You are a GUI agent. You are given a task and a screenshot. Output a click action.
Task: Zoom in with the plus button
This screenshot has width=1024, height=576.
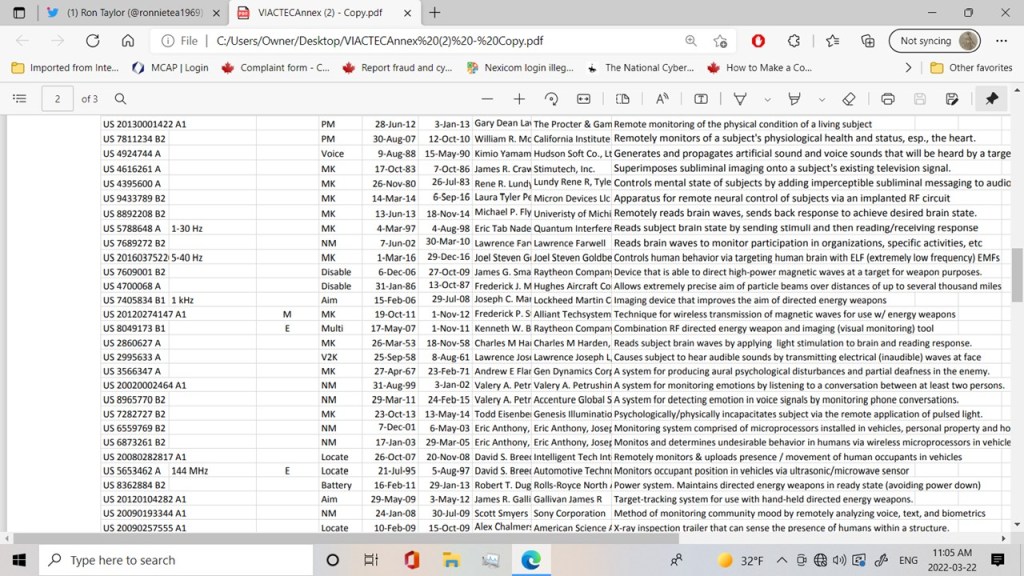coord(519,99)
